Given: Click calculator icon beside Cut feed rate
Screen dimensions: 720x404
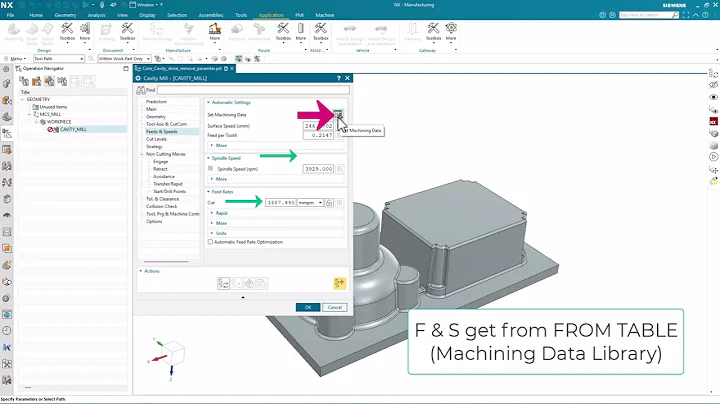Looking at the screenshot, I should click(x=339, y=202).
